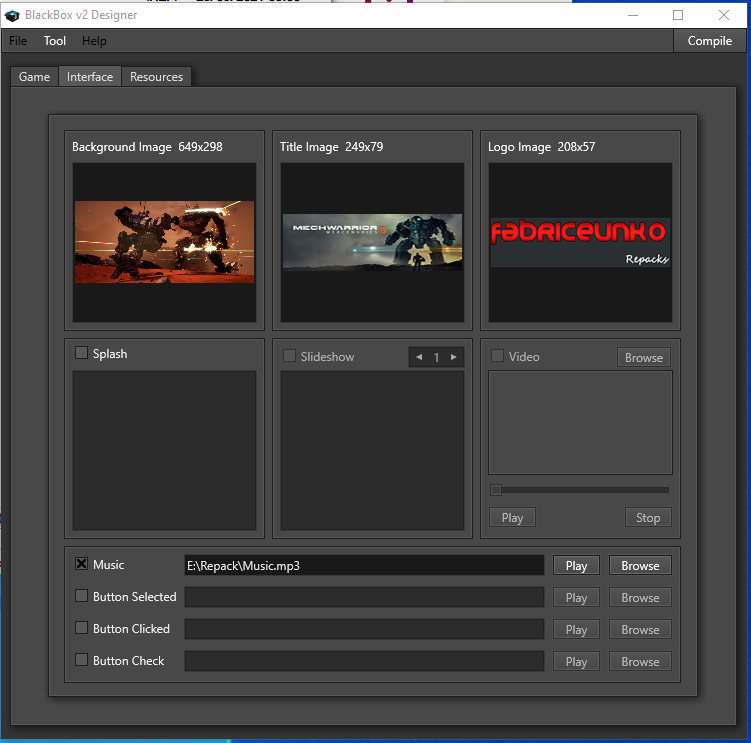Click the Button Check path field
Image resolution: width=751 pixels, height=743 pixels.
pos(364,661)
